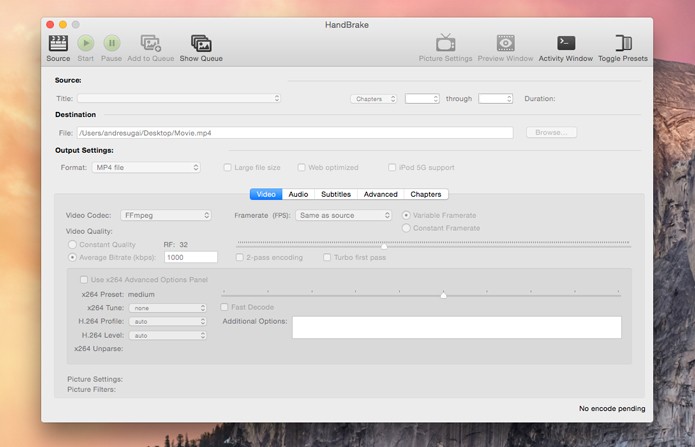Viewport: 695px width, 447px height.
Task: Click the Pause icon in toolbar
Action: click(112, 43)
